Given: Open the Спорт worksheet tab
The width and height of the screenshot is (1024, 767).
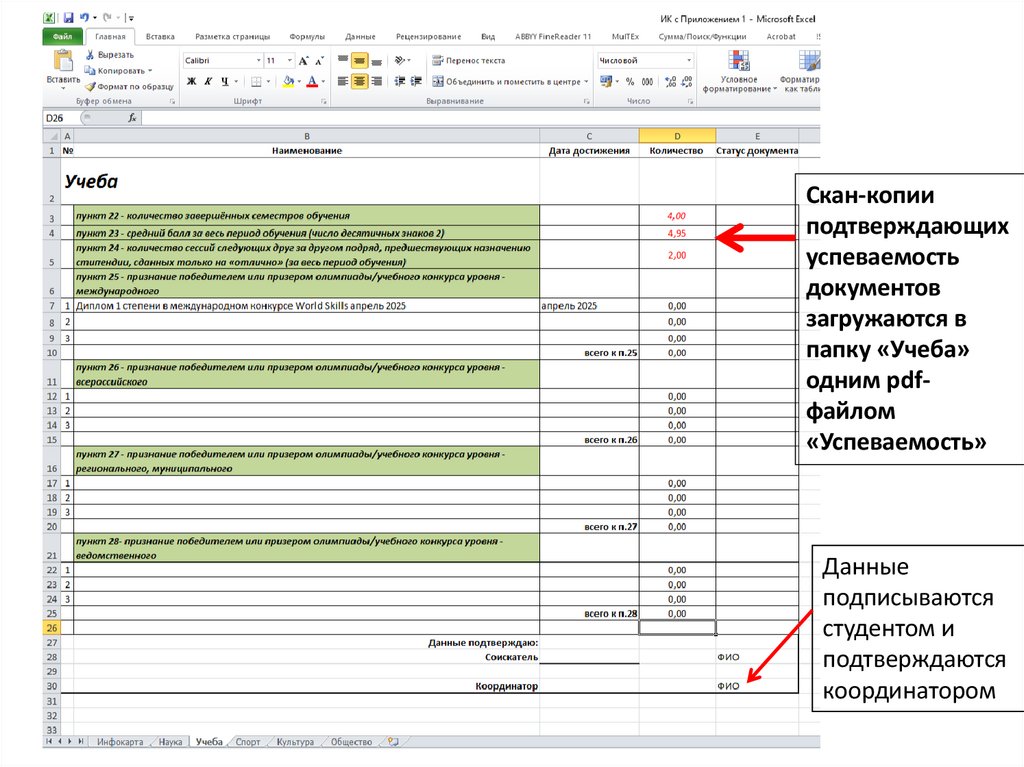Looking at the screenshot, I should pos(248,742).
